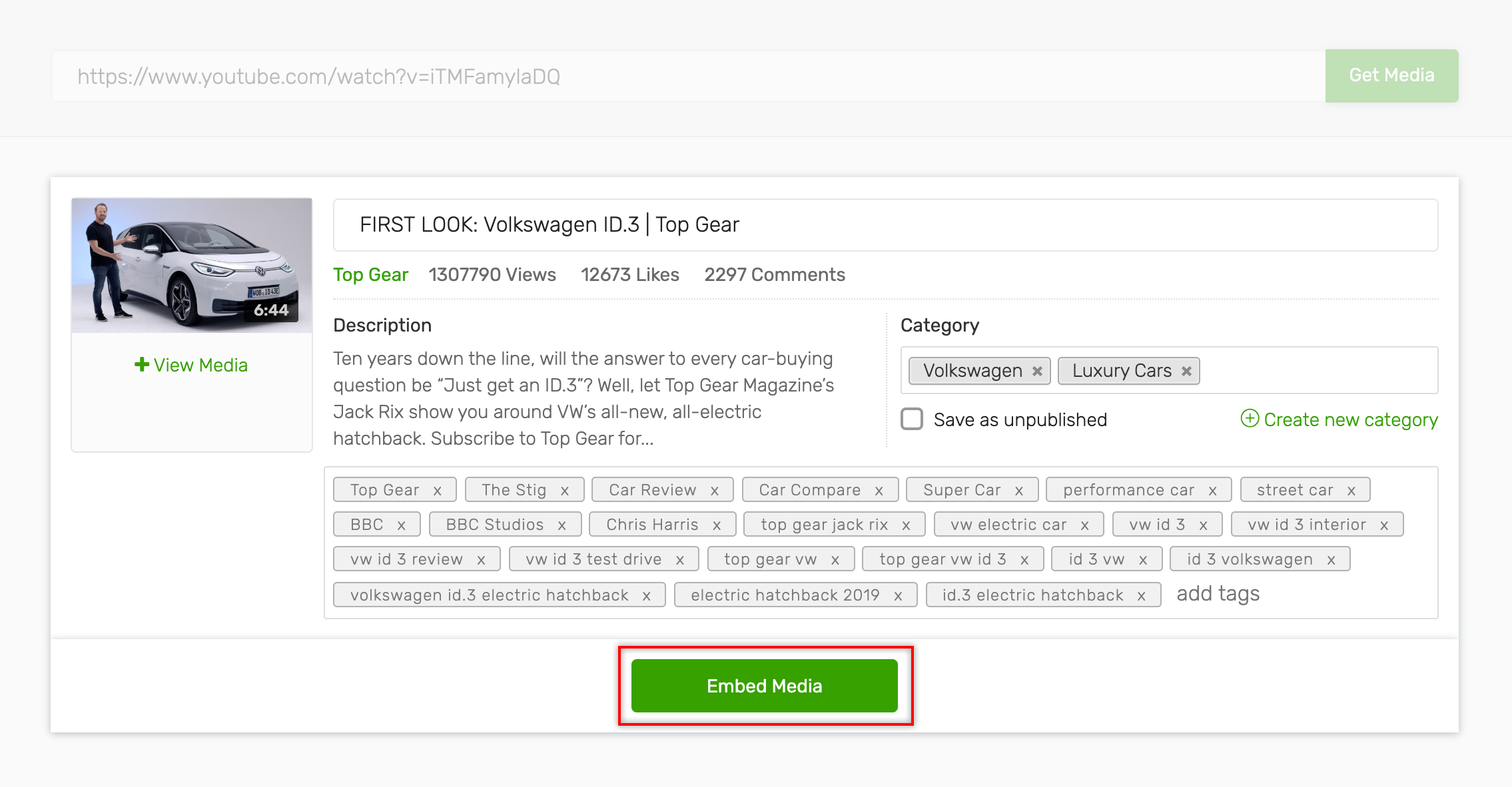The image size is (1512, 787).
Task: Click the Create new category link
Action: [x=1339, y=419]
